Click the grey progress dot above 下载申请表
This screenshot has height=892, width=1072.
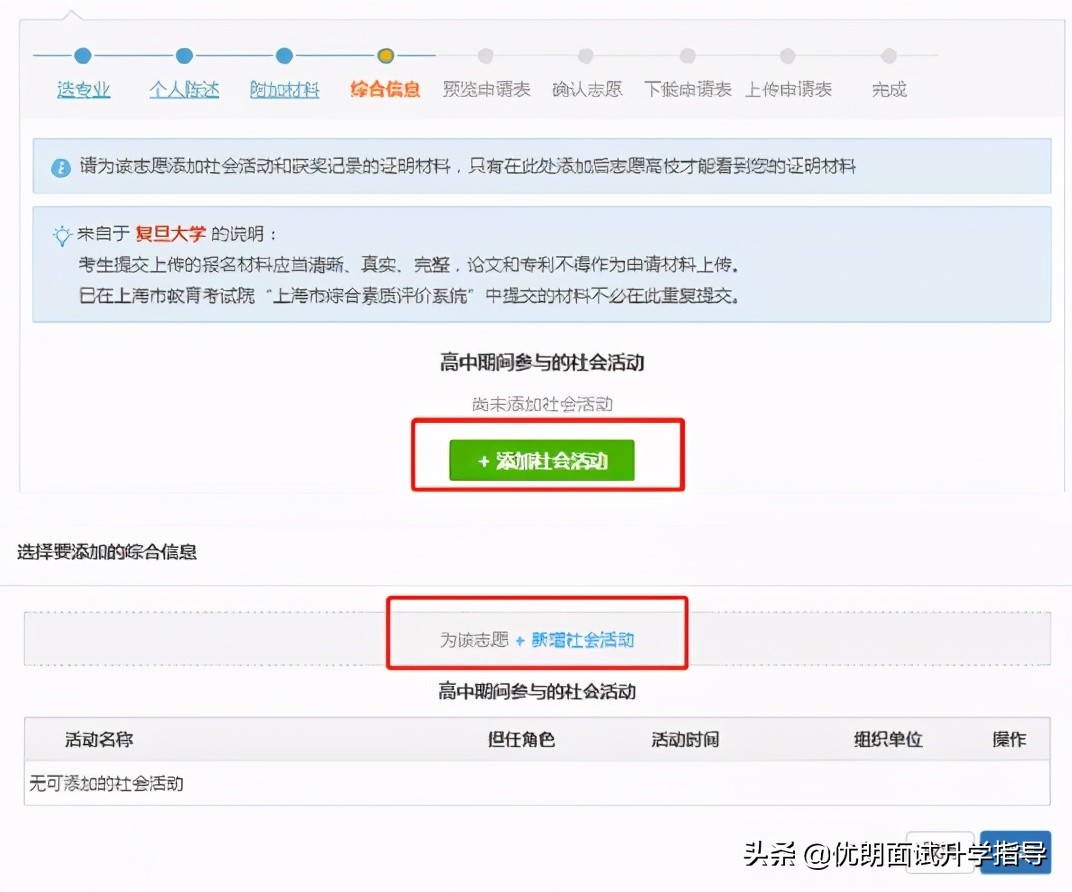(688, 55)
